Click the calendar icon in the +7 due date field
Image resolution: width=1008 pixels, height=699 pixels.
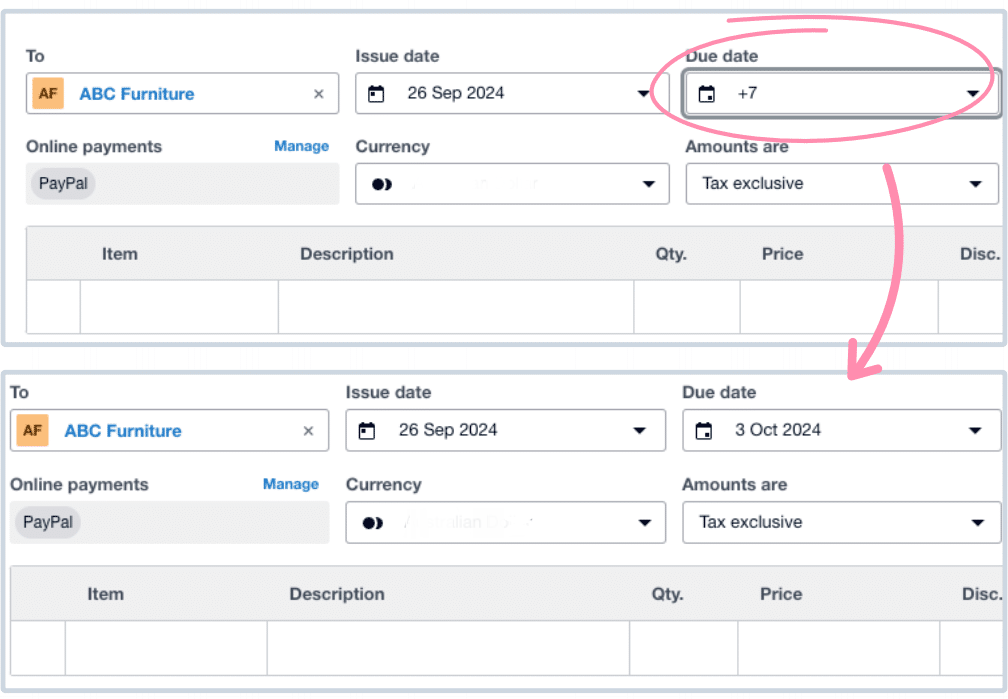707,94
